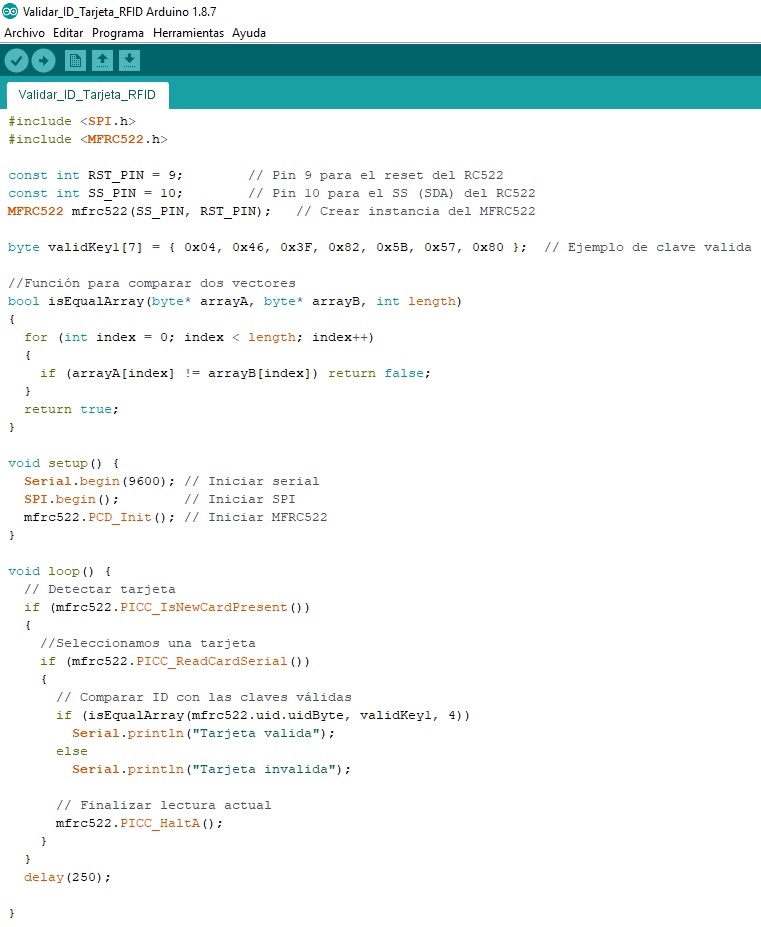Click the line '#include <MFRC522.h>'

88,140
